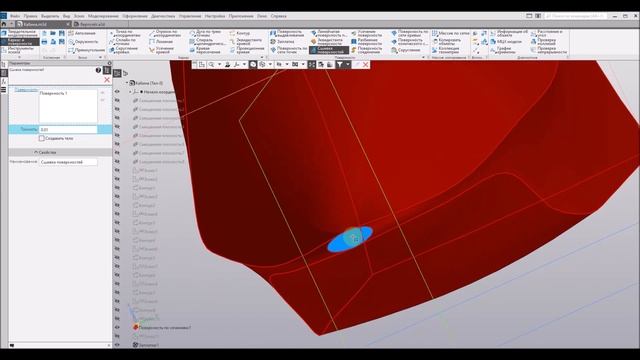The height and width of the screenshot is (360, 640).
Task: Activate Поверхность выдавливания command
Action: tap(287, 33)
